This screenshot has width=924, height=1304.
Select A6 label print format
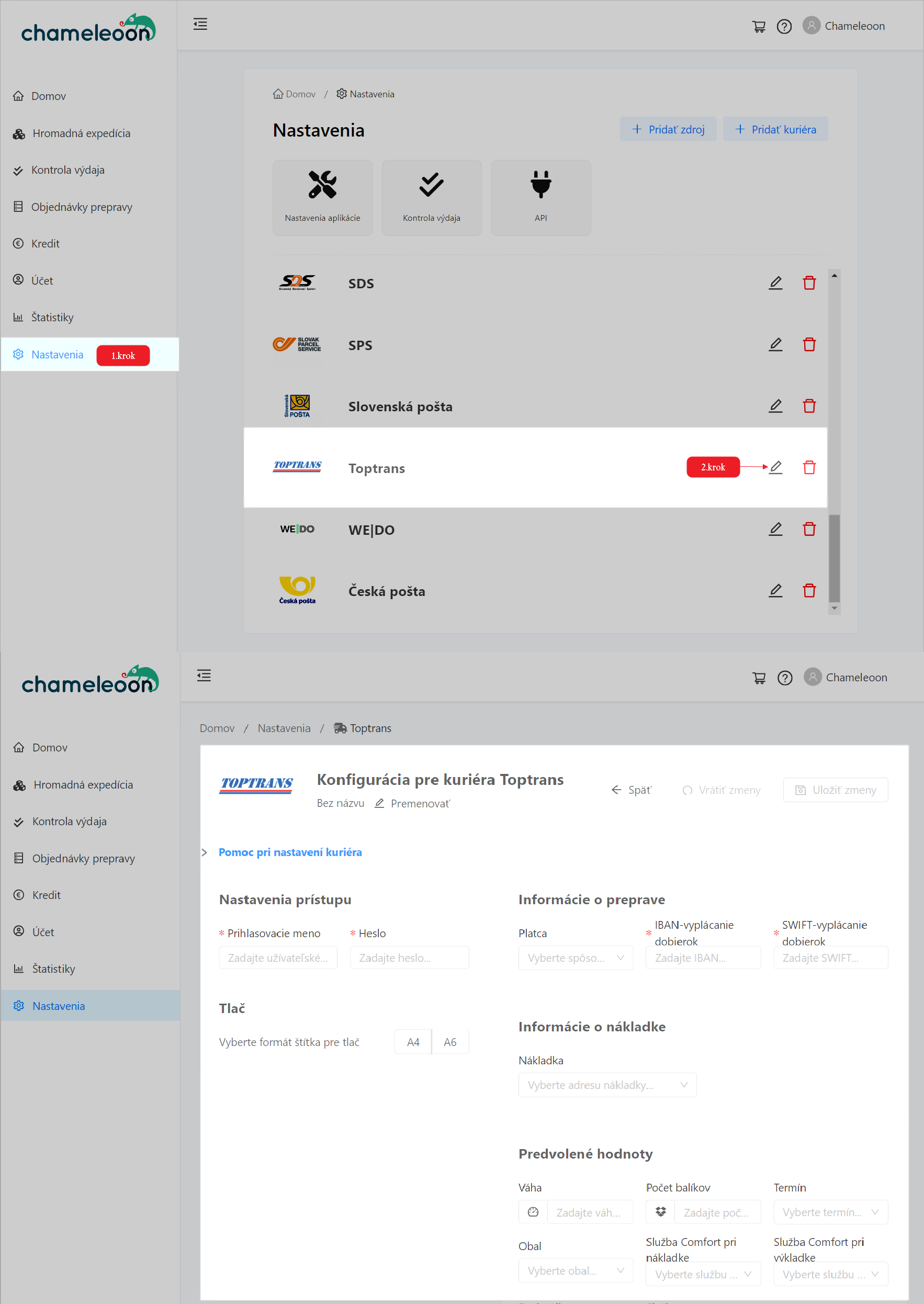(x=450, y=1042)
